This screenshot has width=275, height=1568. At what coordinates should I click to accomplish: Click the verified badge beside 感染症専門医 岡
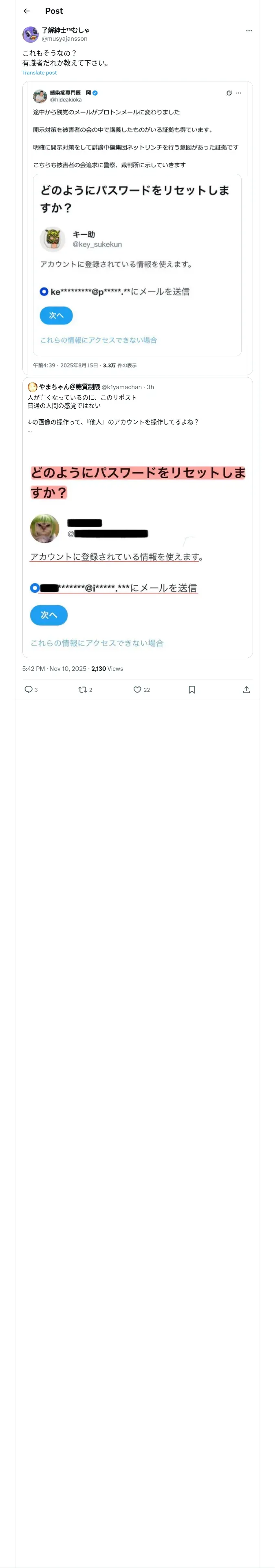(x=95, y=93)
